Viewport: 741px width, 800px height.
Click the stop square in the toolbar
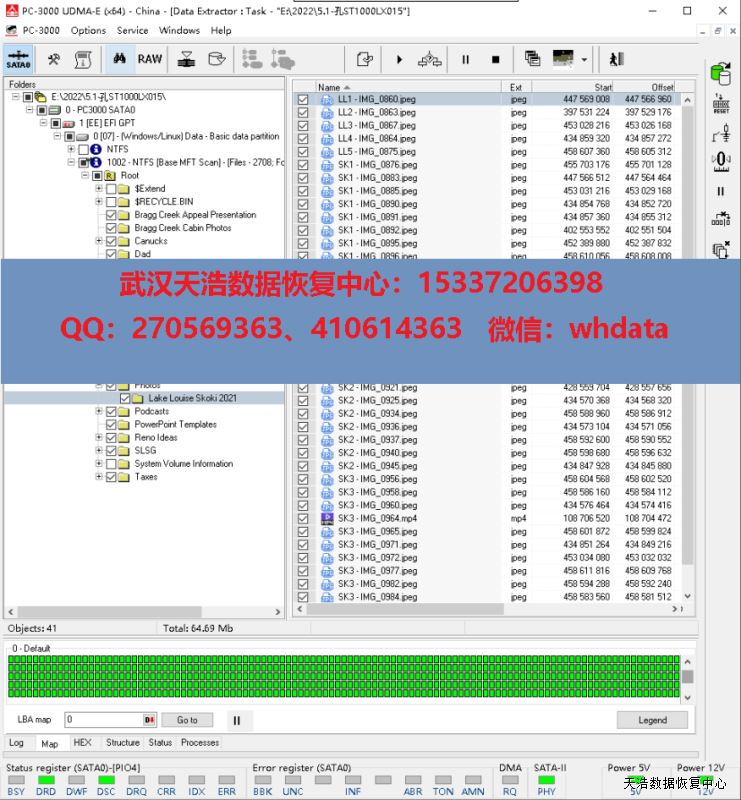[x=495, y=60]
